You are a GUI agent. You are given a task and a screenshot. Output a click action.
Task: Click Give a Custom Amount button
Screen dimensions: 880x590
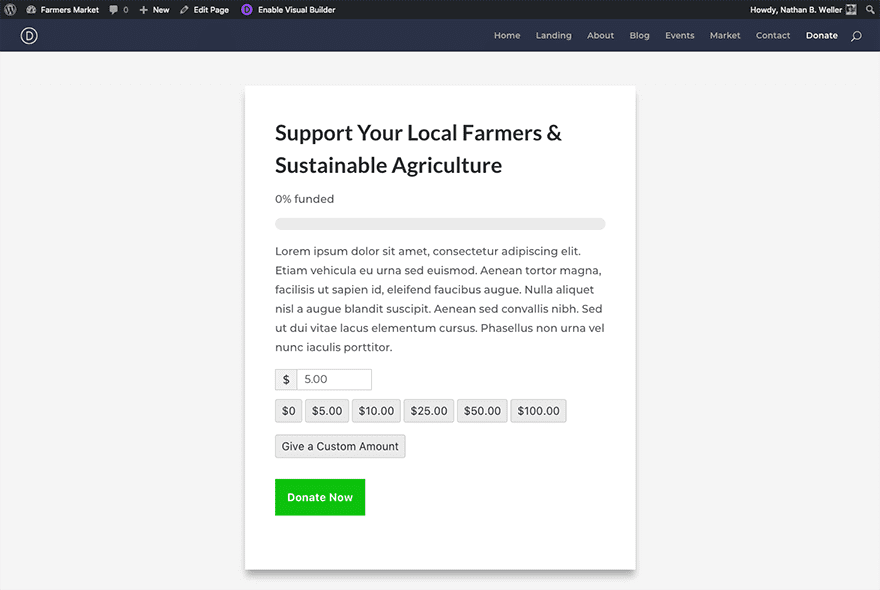(340, 447)
